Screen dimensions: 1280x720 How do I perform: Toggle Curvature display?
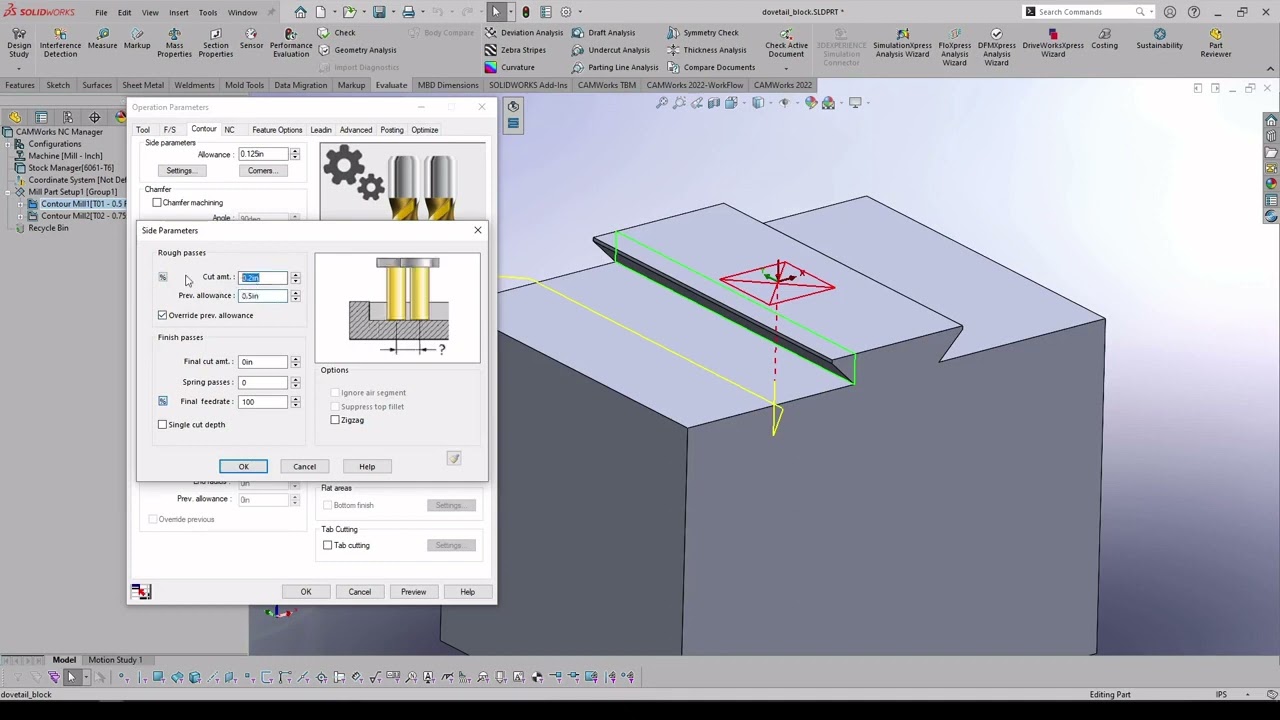[510, 67]
